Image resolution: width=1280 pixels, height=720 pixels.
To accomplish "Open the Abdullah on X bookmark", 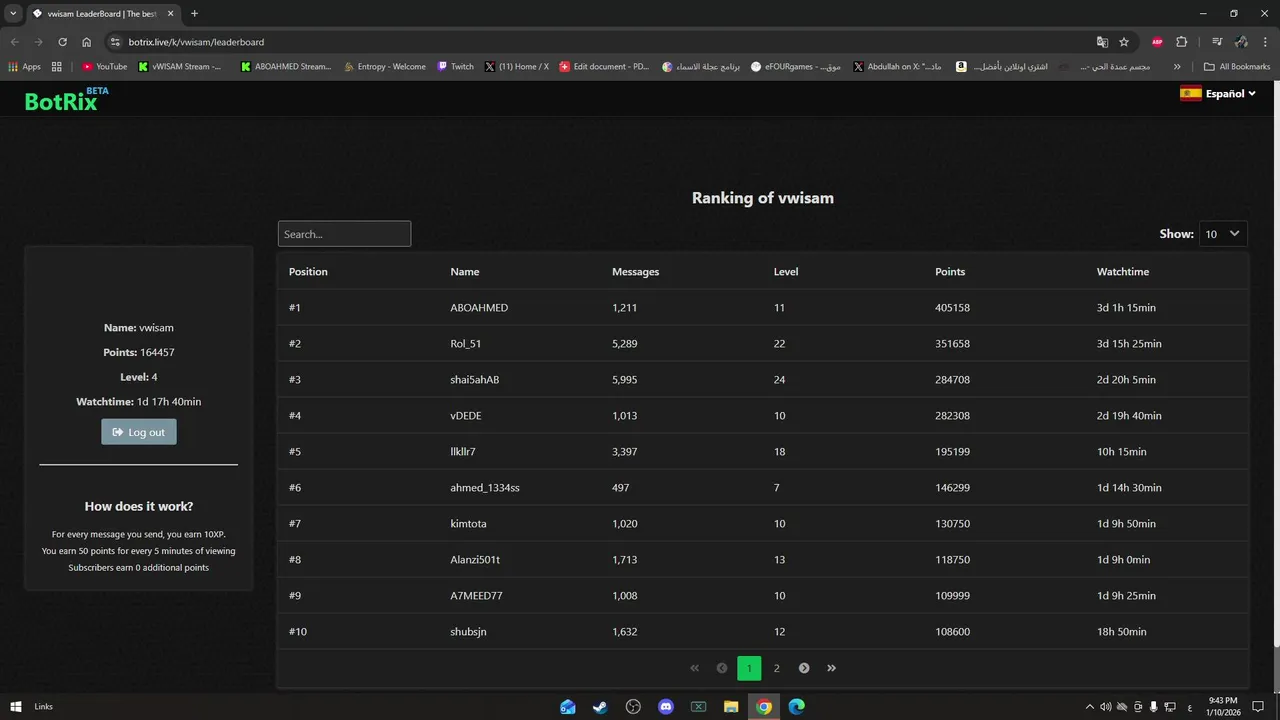I will tap(897, 67).
